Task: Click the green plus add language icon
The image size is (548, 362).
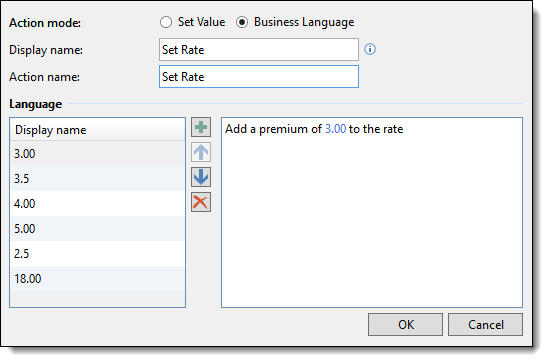Action: 201,127
